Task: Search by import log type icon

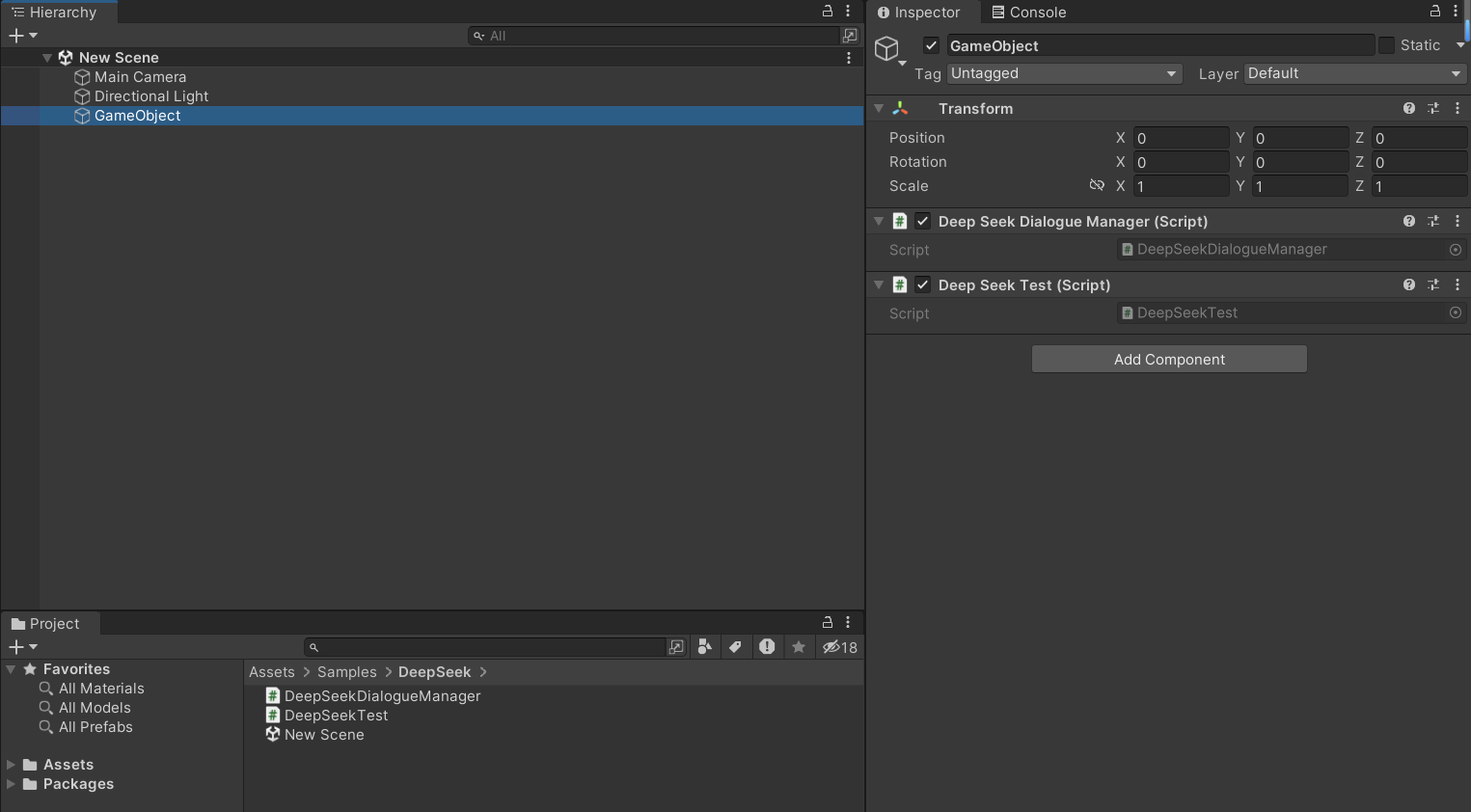Action: (x=767, y=647)
